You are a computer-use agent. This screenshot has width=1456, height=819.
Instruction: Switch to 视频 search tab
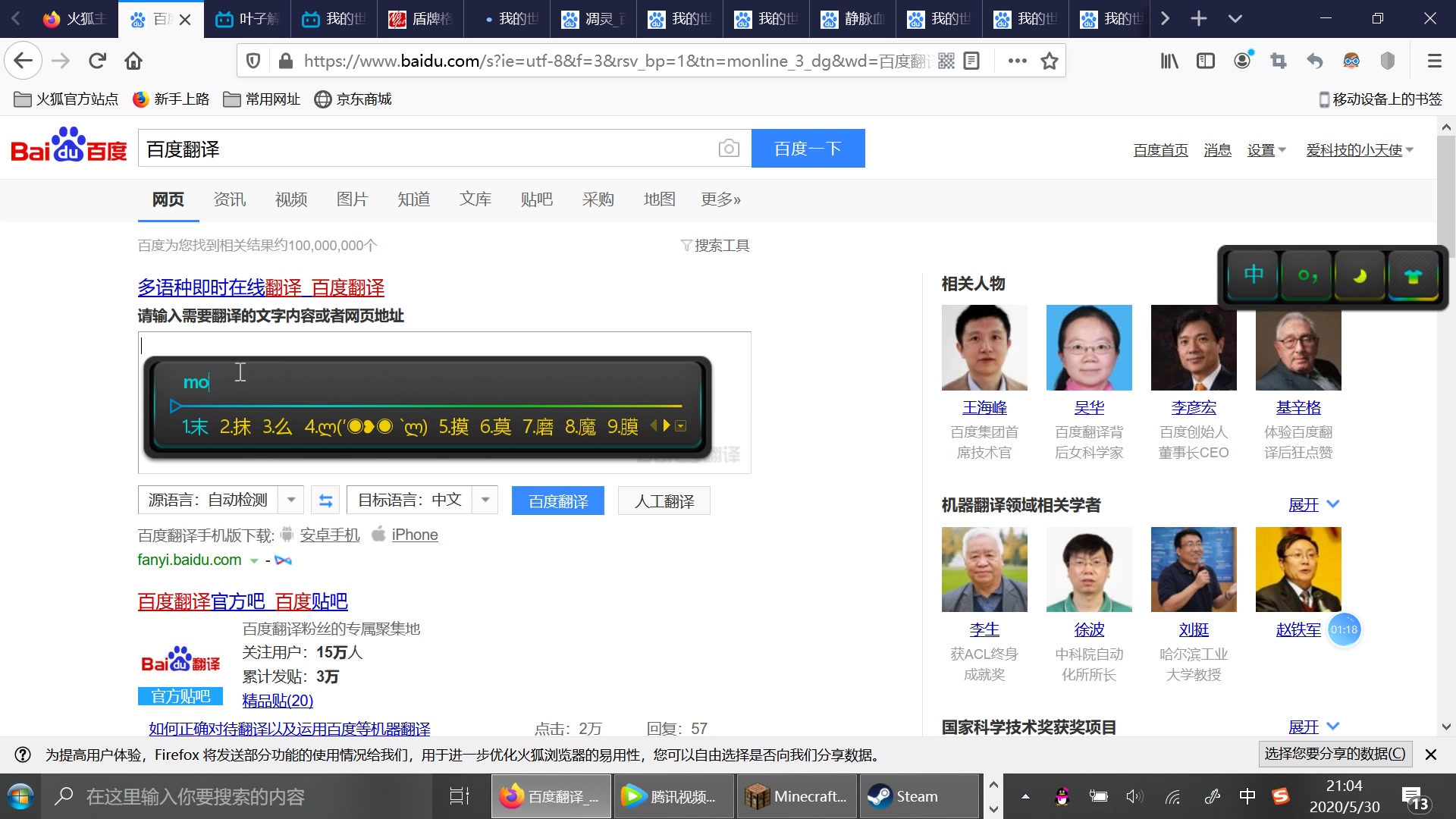coord(291,199)
